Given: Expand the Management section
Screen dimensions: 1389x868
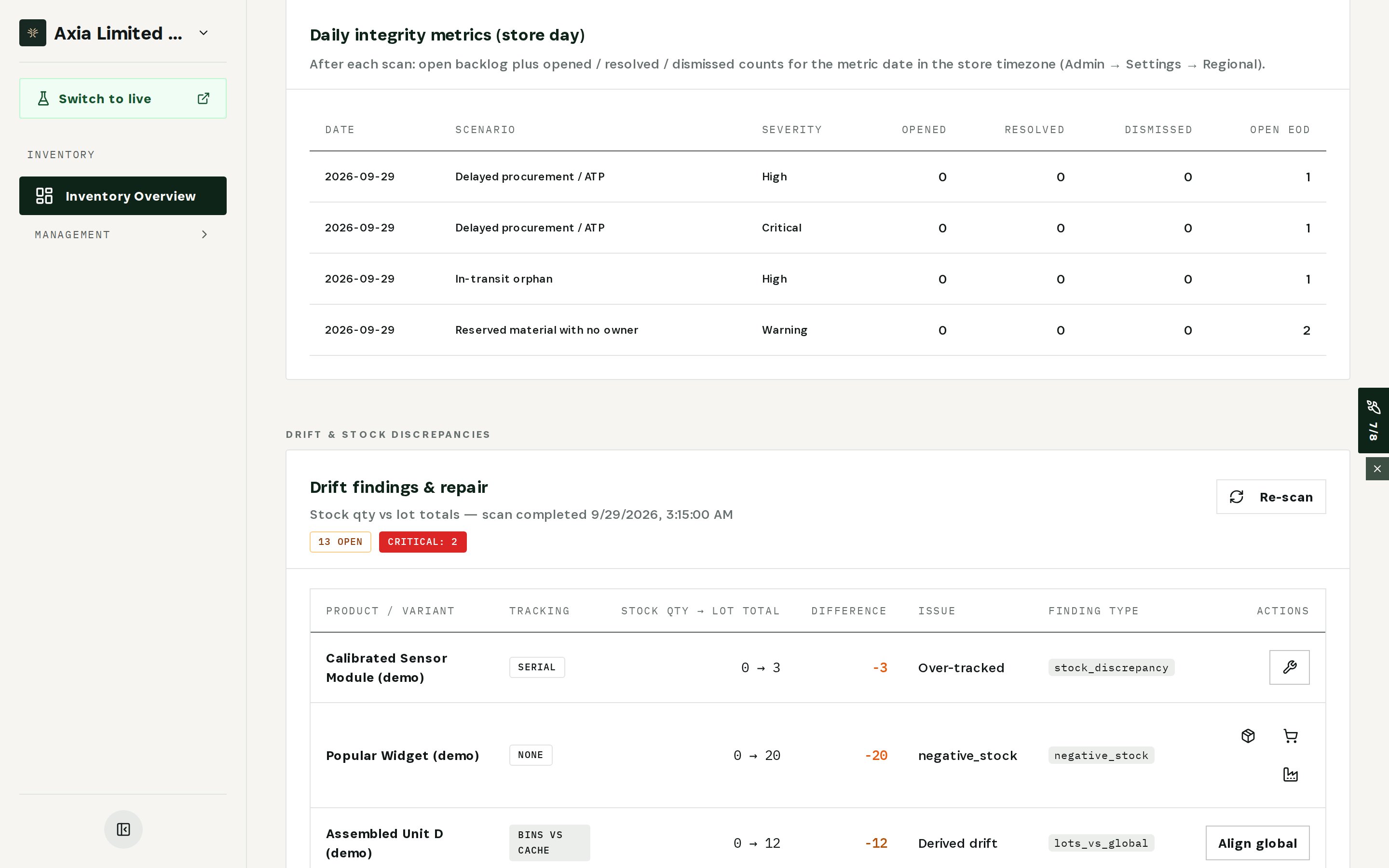Looking at the screenshot, I should [123, 234].
